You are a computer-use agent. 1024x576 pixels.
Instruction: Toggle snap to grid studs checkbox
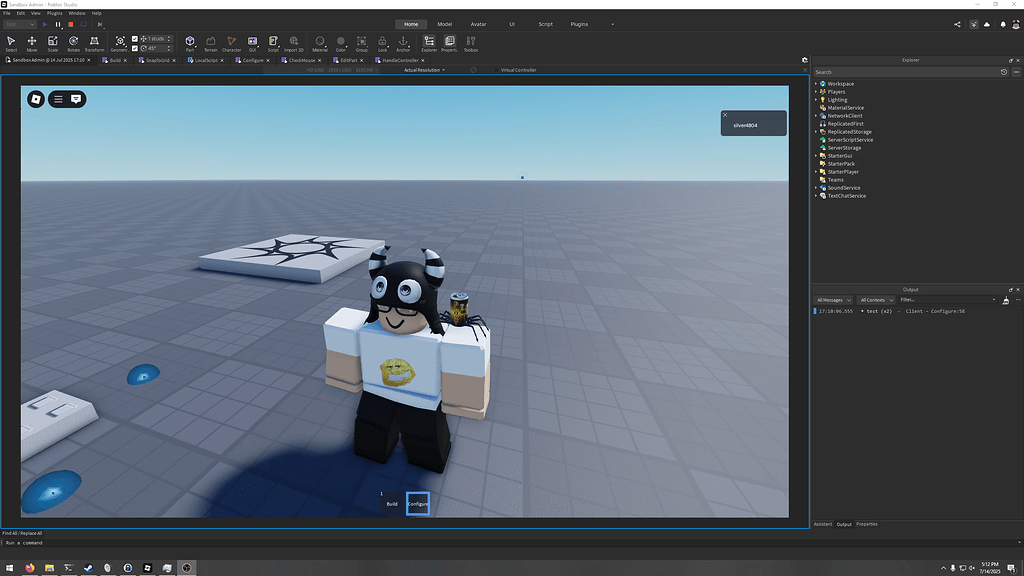[134, 39]
